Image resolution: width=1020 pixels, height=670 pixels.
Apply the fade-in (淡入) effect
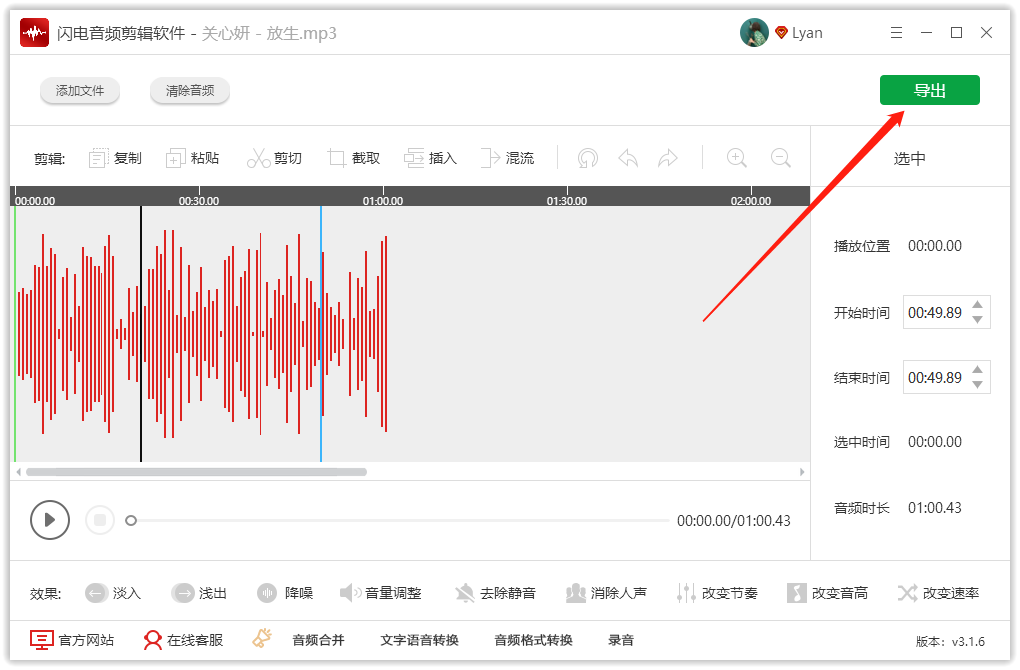point(113,592)
